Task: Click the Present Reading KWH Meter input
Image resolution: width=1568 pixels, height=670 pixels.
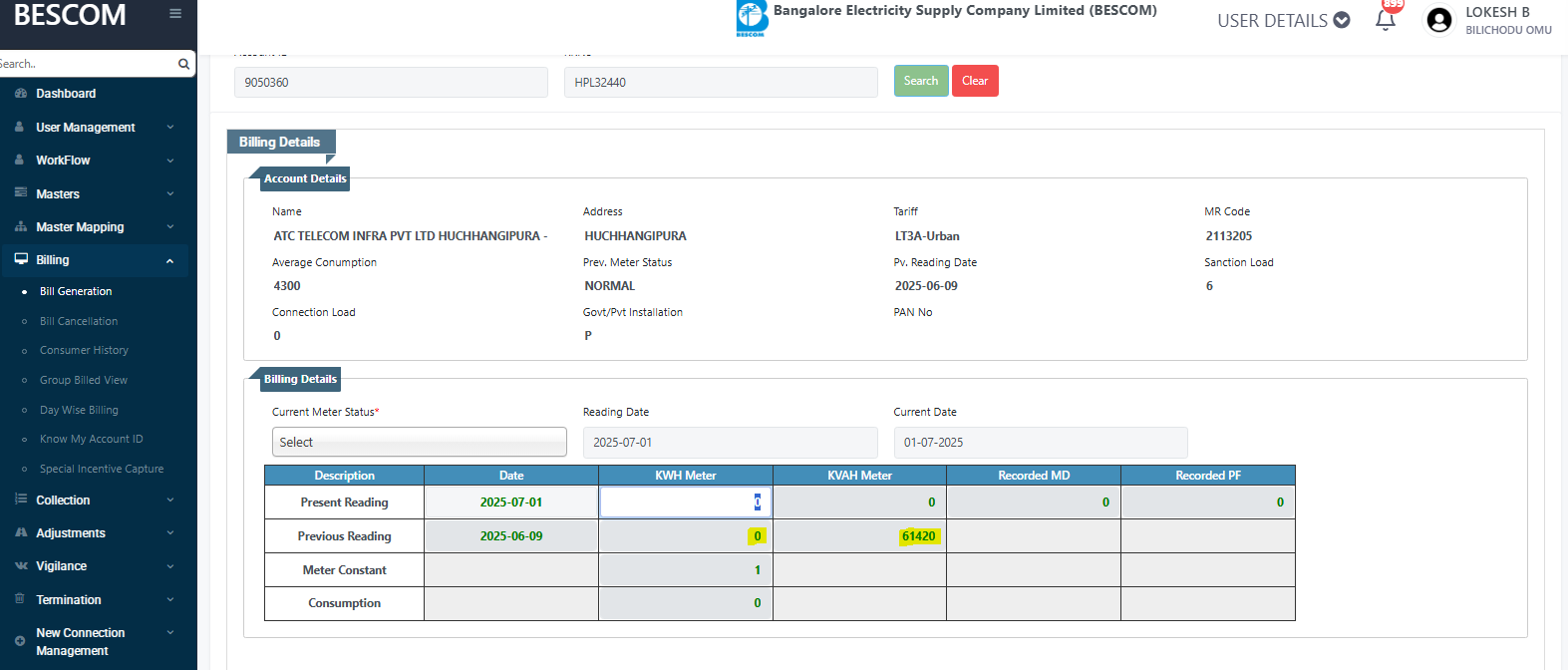Action: pyautogui.click(x=685, y=502)
